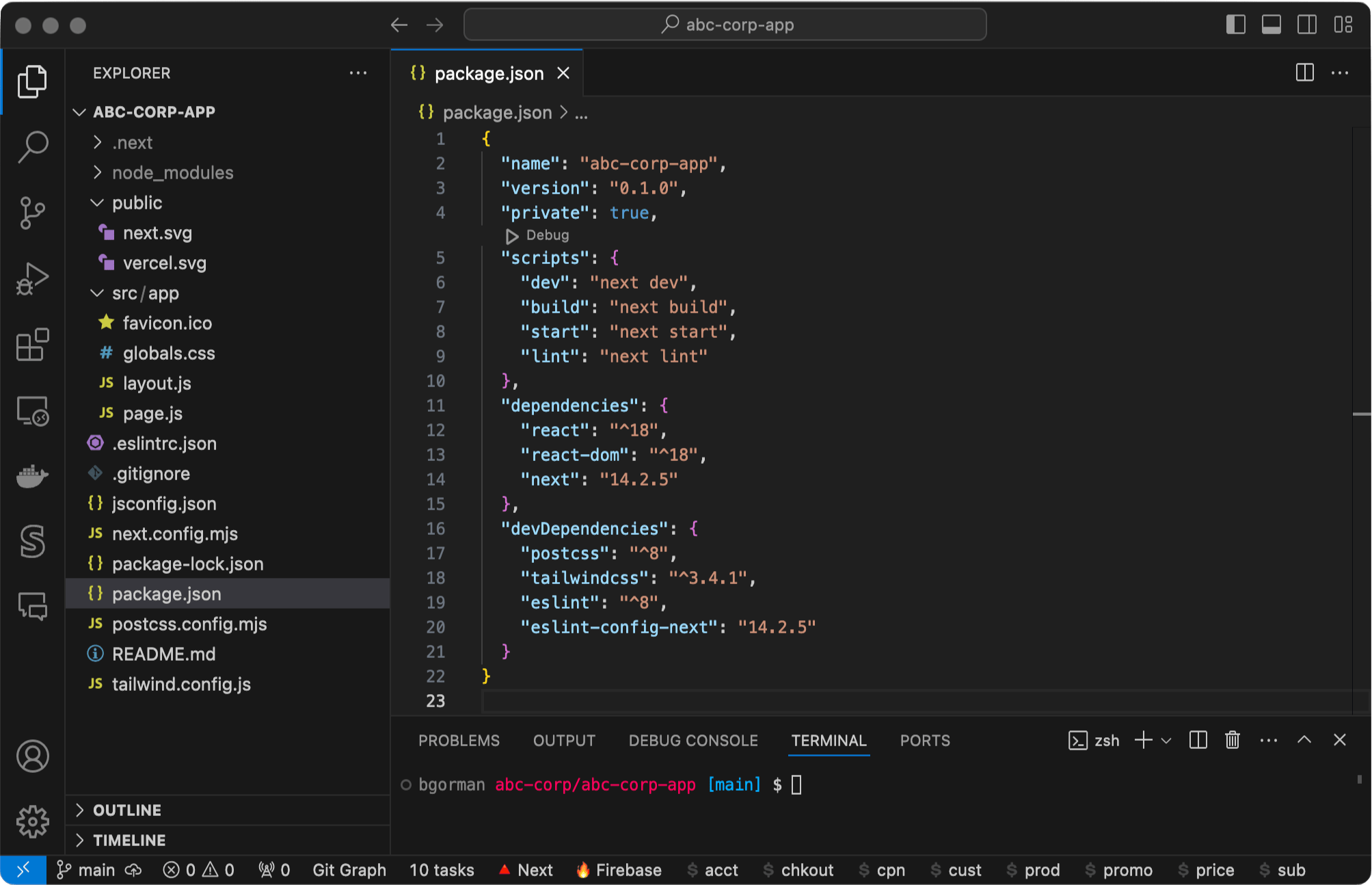The height and width of the screenshot is (885, 1372).
Task: Select the TERMINAL tab
Action: (829, 741)
